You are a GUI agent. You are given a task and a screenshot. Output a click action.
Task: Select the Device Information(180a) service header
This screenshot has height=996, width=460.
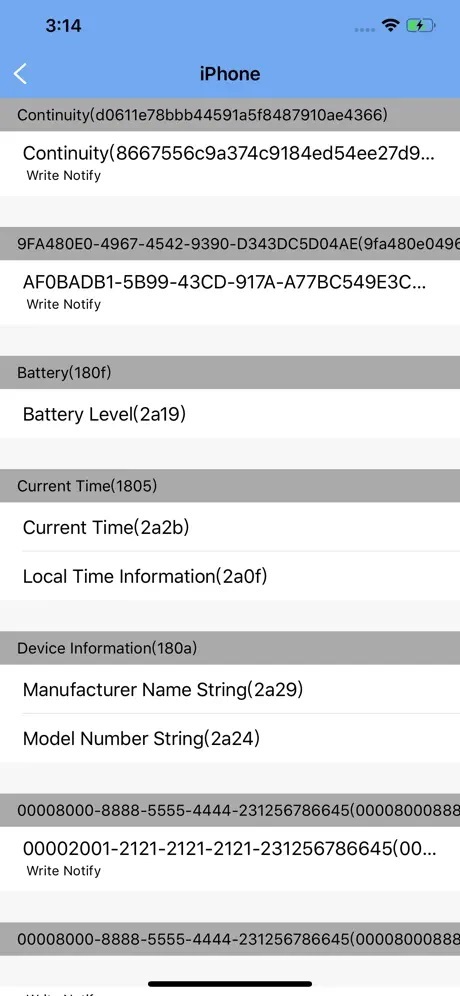[x=230, y=649]
